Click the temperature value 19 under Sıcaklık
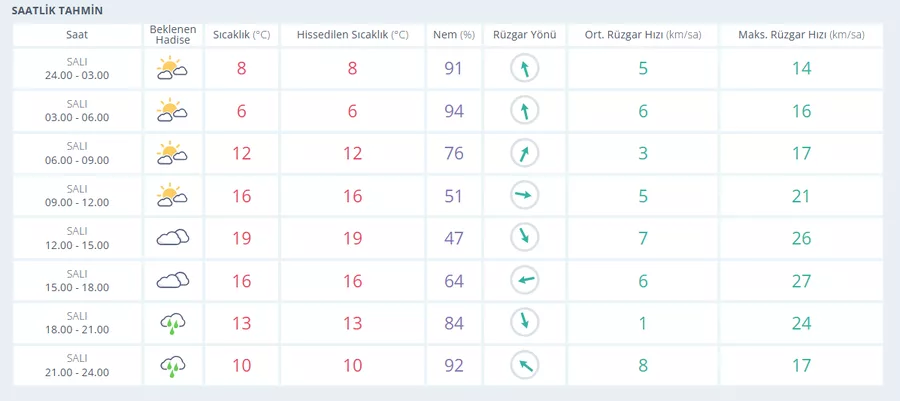This screenshot has width=900, height=401. point(242,238)
